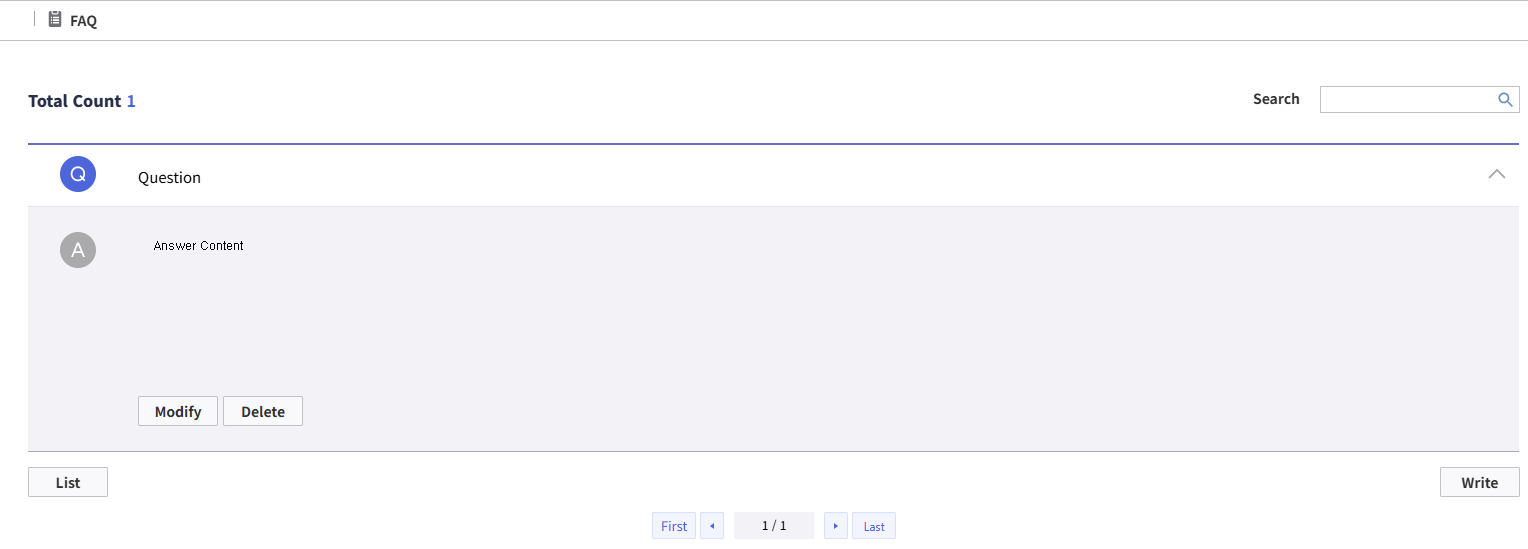Click the Answer Content text

199,245
